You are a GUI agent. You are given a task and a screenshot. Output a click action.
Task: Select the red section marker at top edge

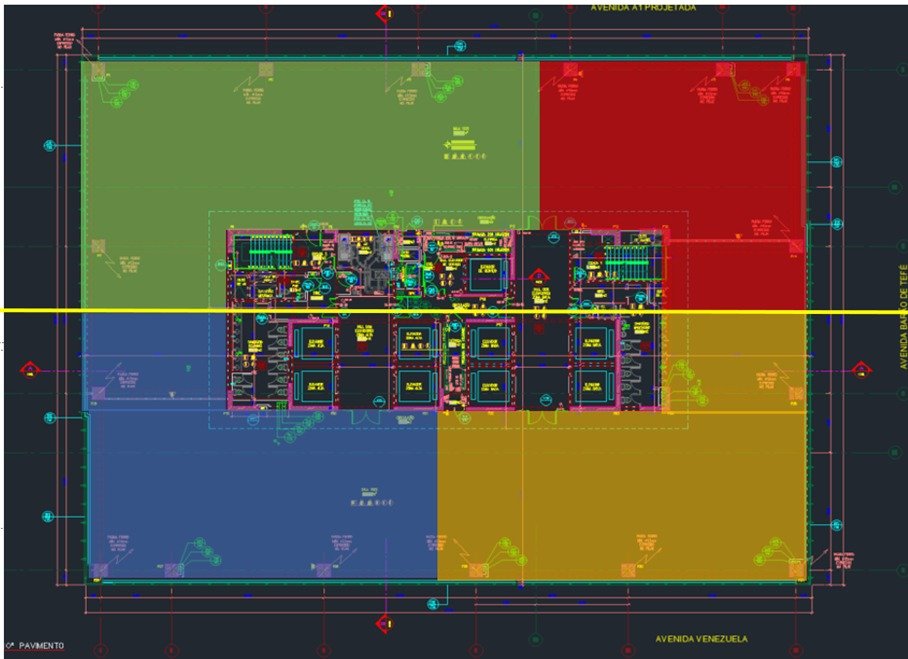point(382,14)
